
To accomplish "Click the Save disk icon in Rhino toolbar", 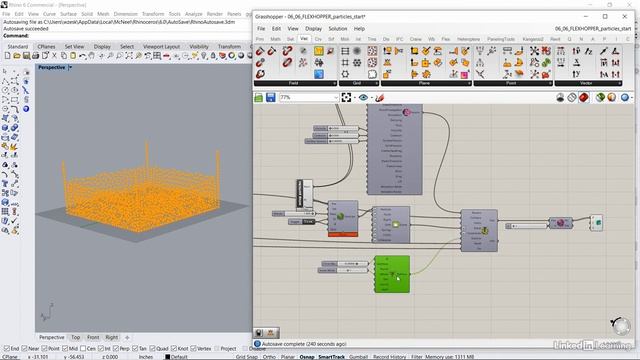I will 26,56.
